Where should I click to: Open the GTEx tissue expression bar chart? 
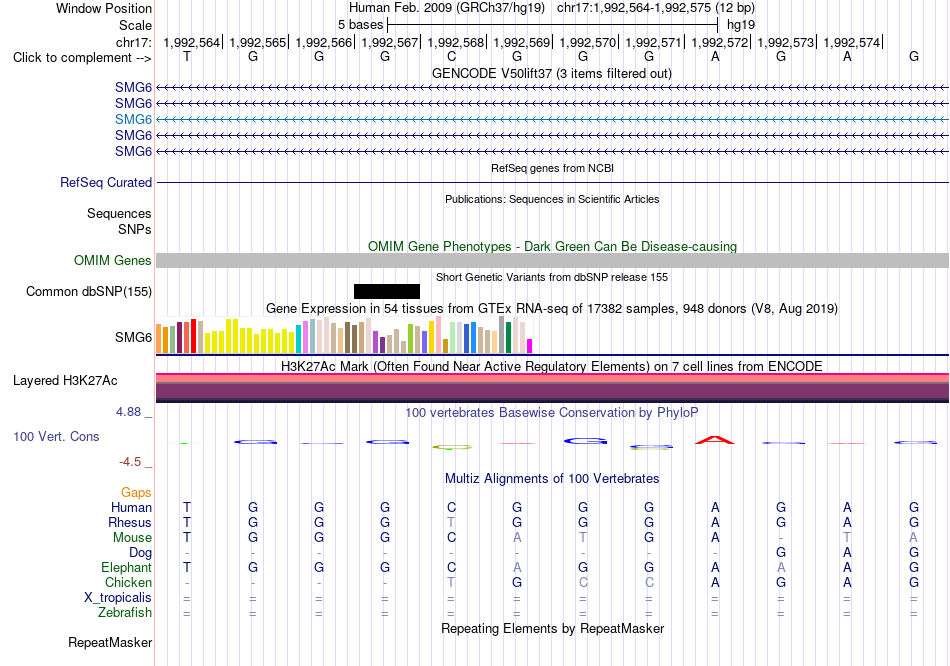coord(344,335)
